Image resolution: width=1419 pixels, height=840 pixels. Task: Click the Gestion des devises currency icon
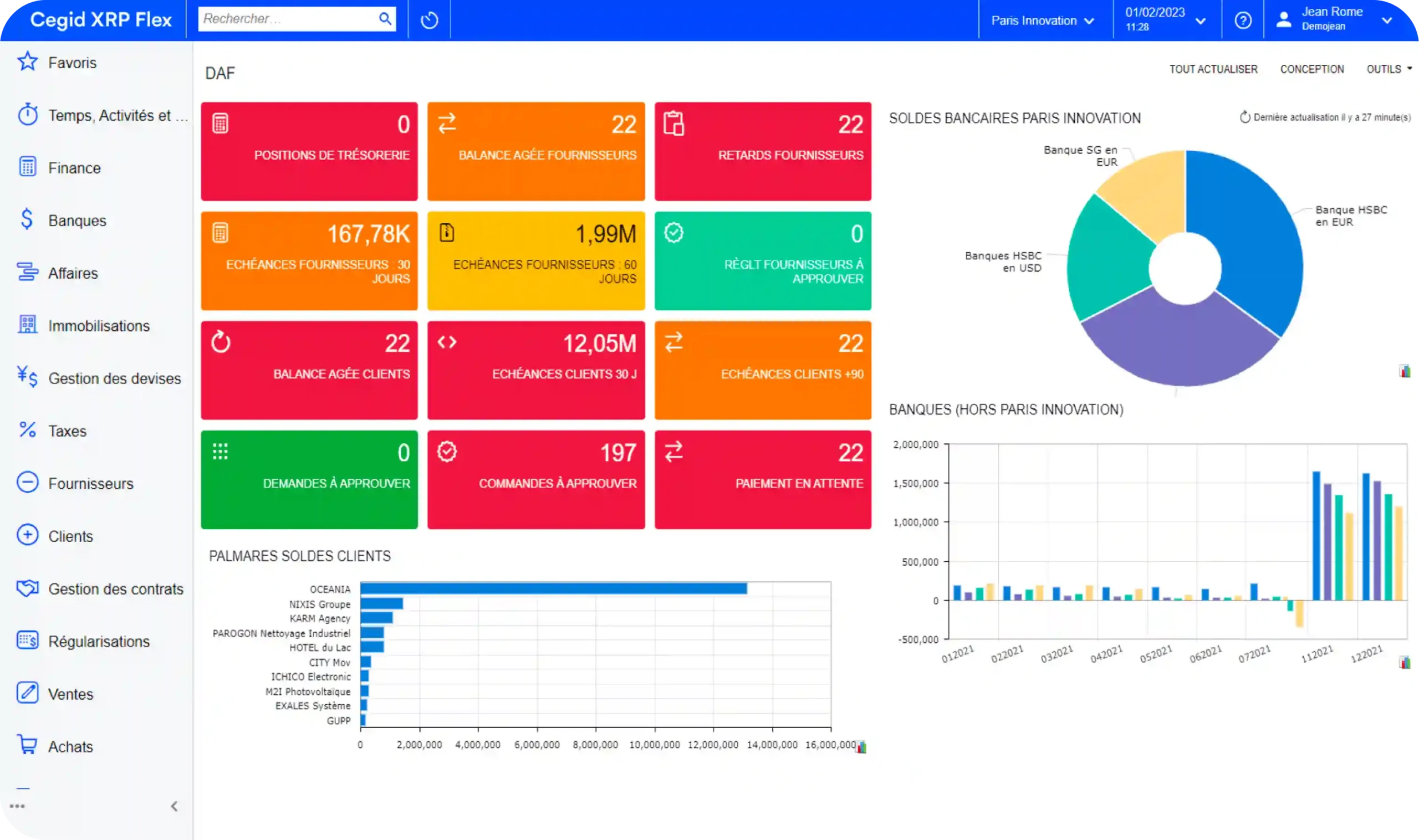(x=27, y=377)
